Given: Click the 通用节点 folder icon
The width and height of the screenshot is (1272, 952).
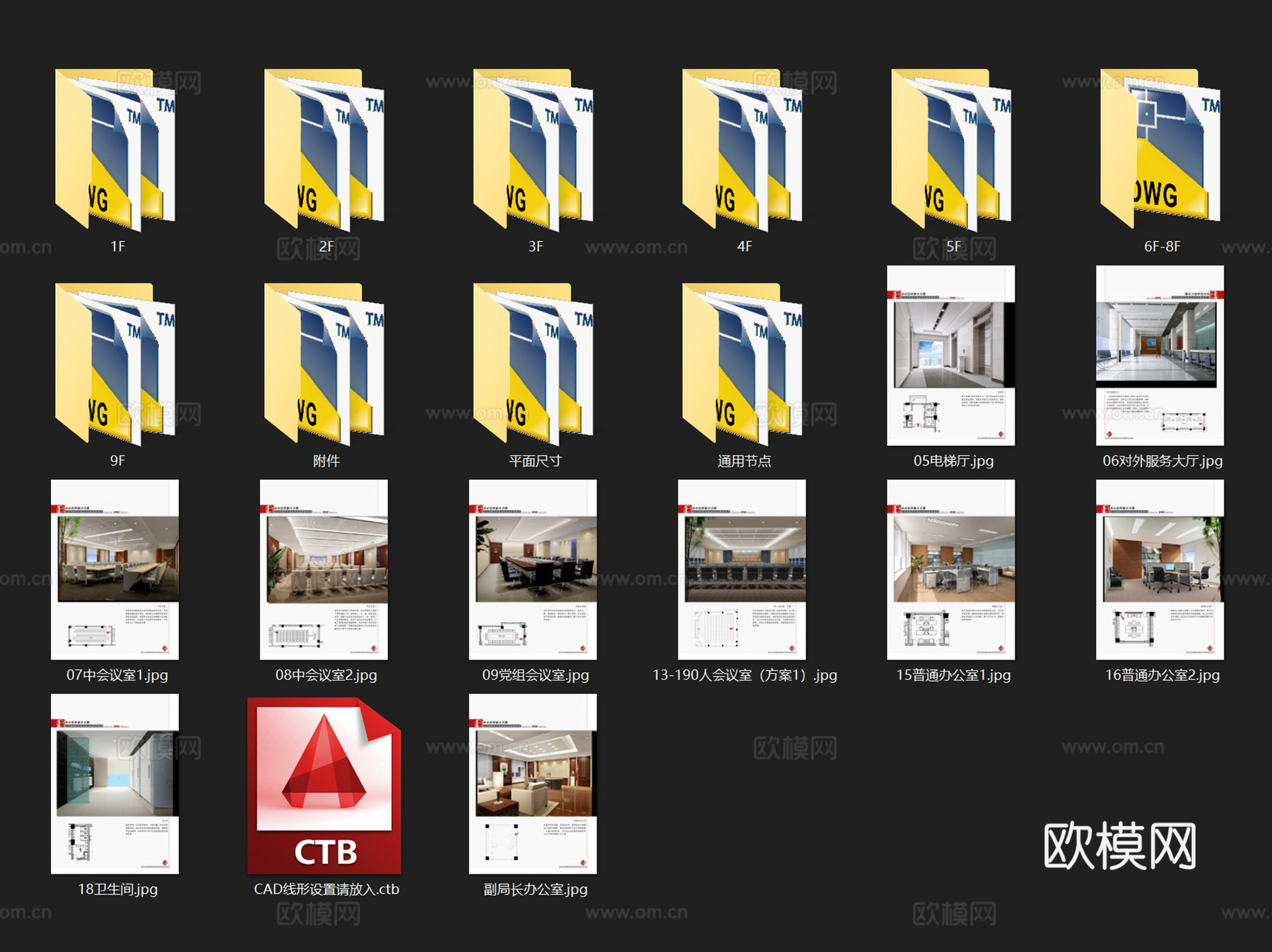Looking at the screenshot, I should pyautogui.click(x=743, y=364).
